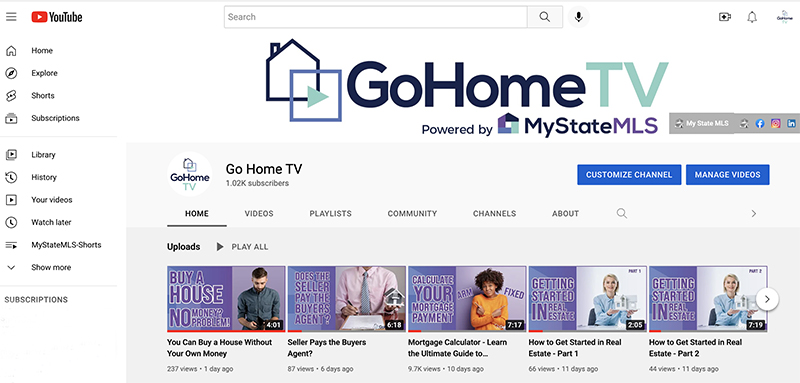Switch to the Videos tab
800x383 pixels.
tap(259, 213)
